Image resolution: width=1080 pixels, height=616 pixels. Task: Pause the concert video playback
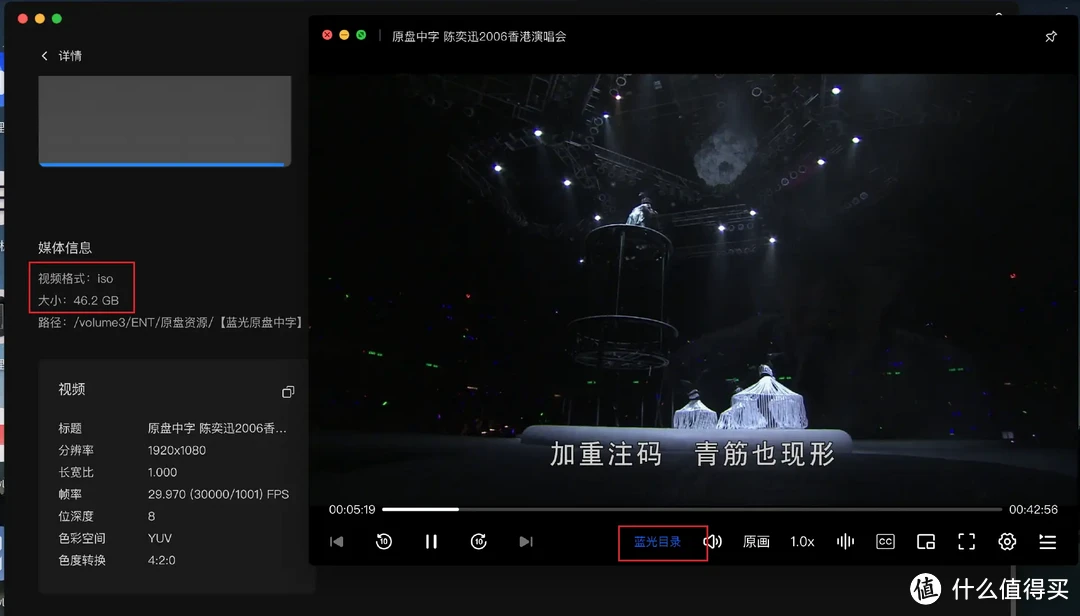pyautogui.click(x=431, y=541)
